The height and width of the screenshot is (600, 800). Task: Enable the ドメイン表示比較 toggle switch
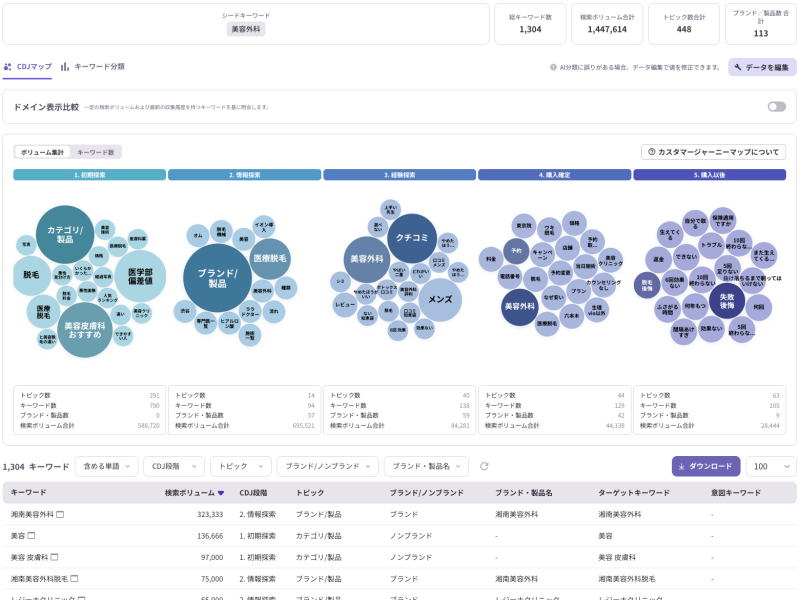[776, 106]
